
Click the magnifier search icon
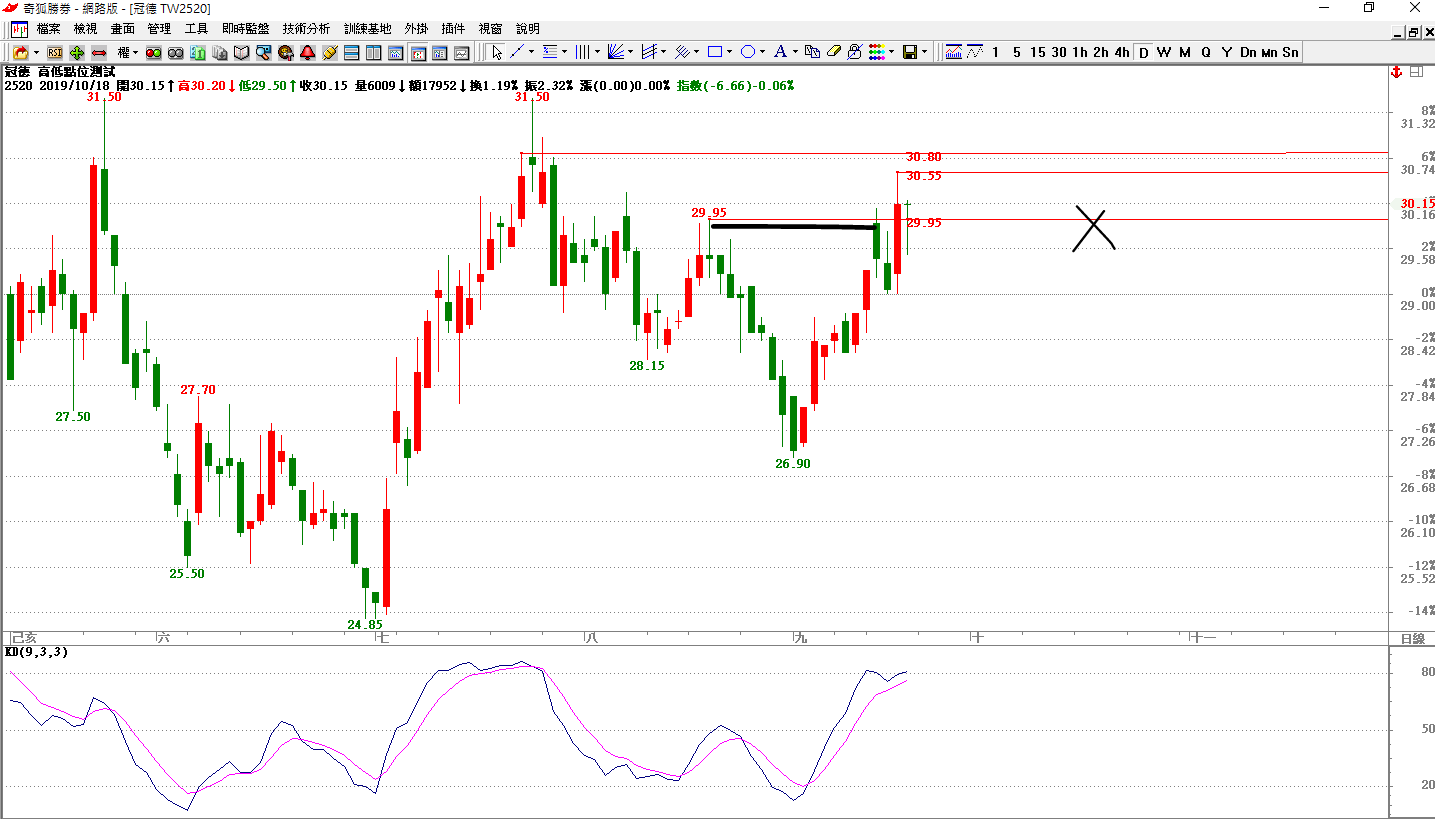pyautogui.click(x=264, y=53)
